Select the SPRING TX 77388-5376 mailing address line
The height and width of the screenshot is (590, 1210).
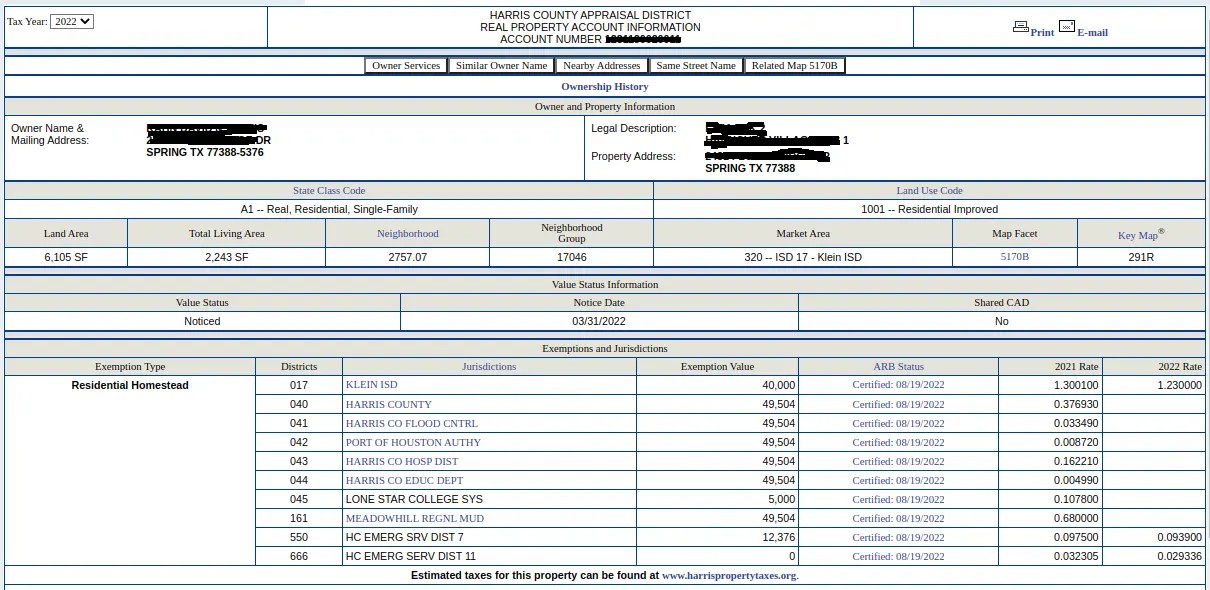(x=205, y=152)
